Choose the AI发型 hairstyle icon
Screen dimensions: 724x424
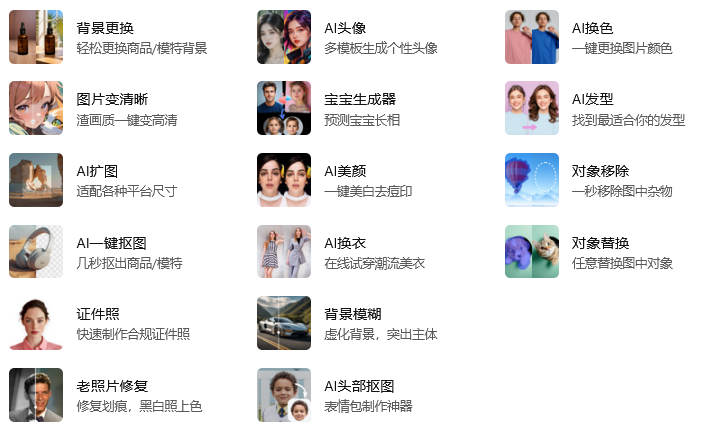click(532, 108)
